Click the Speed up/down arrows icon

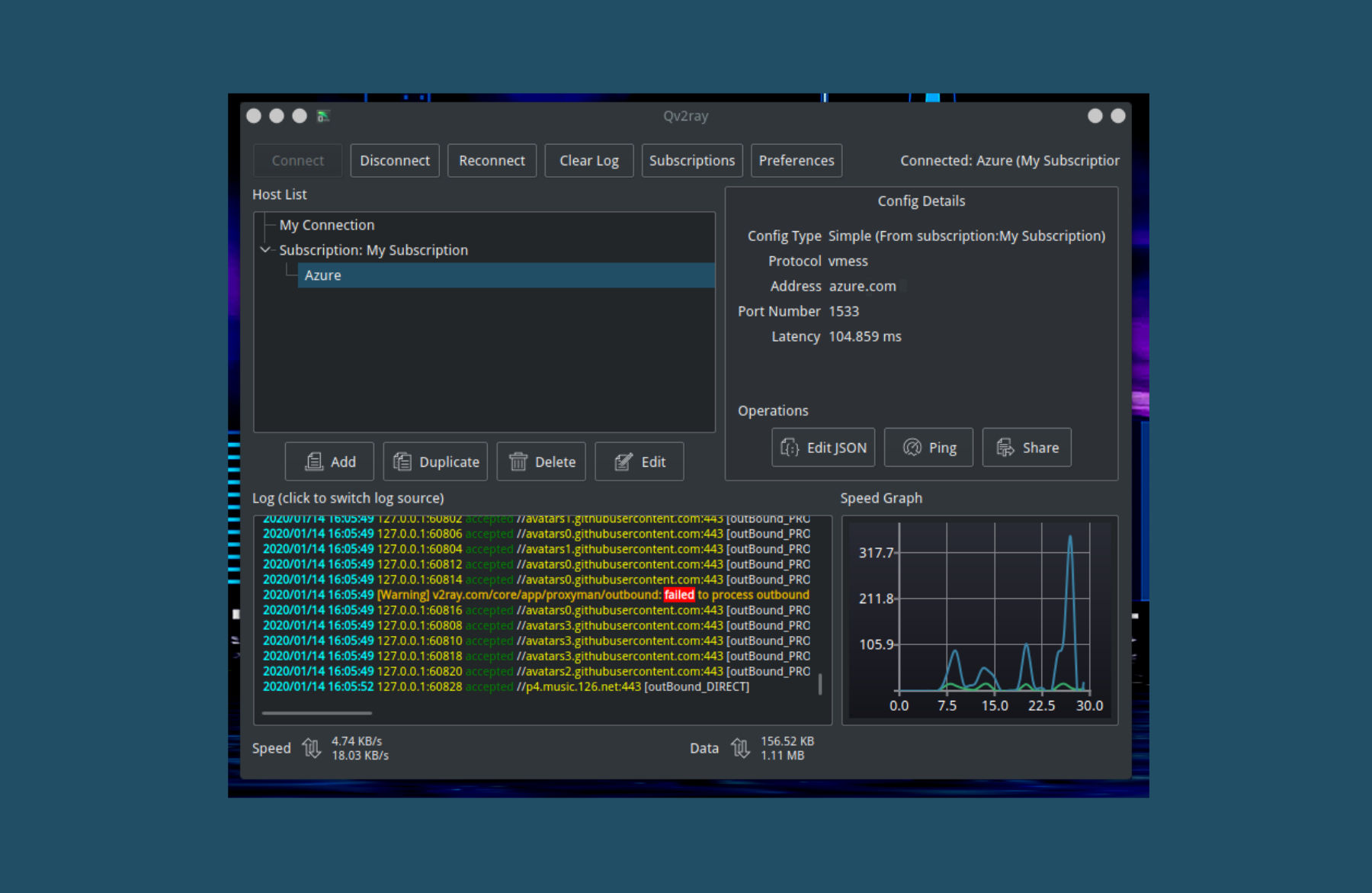point(311,748)
